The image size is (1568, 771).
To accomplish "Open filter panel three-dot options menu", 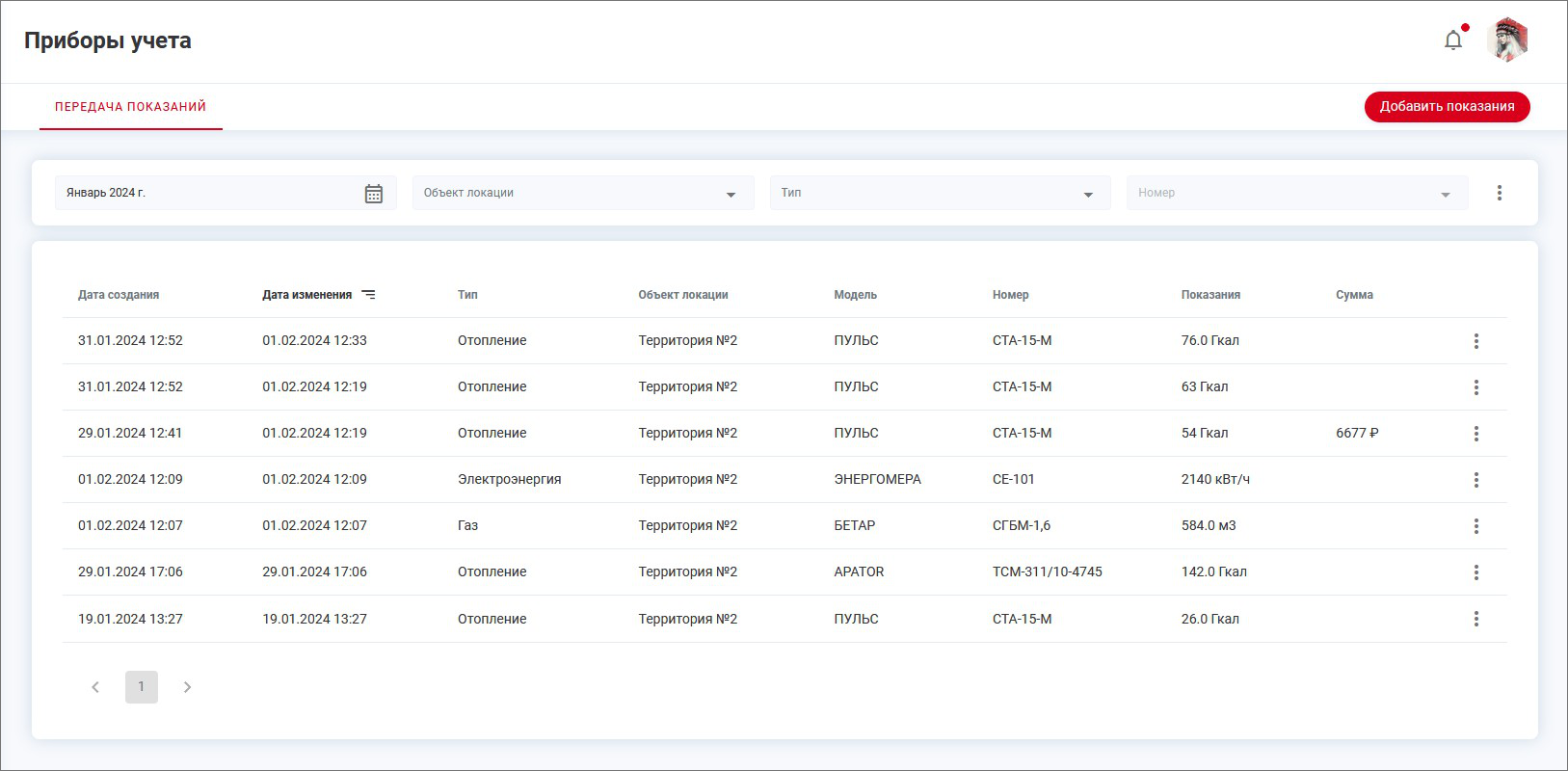I will [x=1499, y=193].
